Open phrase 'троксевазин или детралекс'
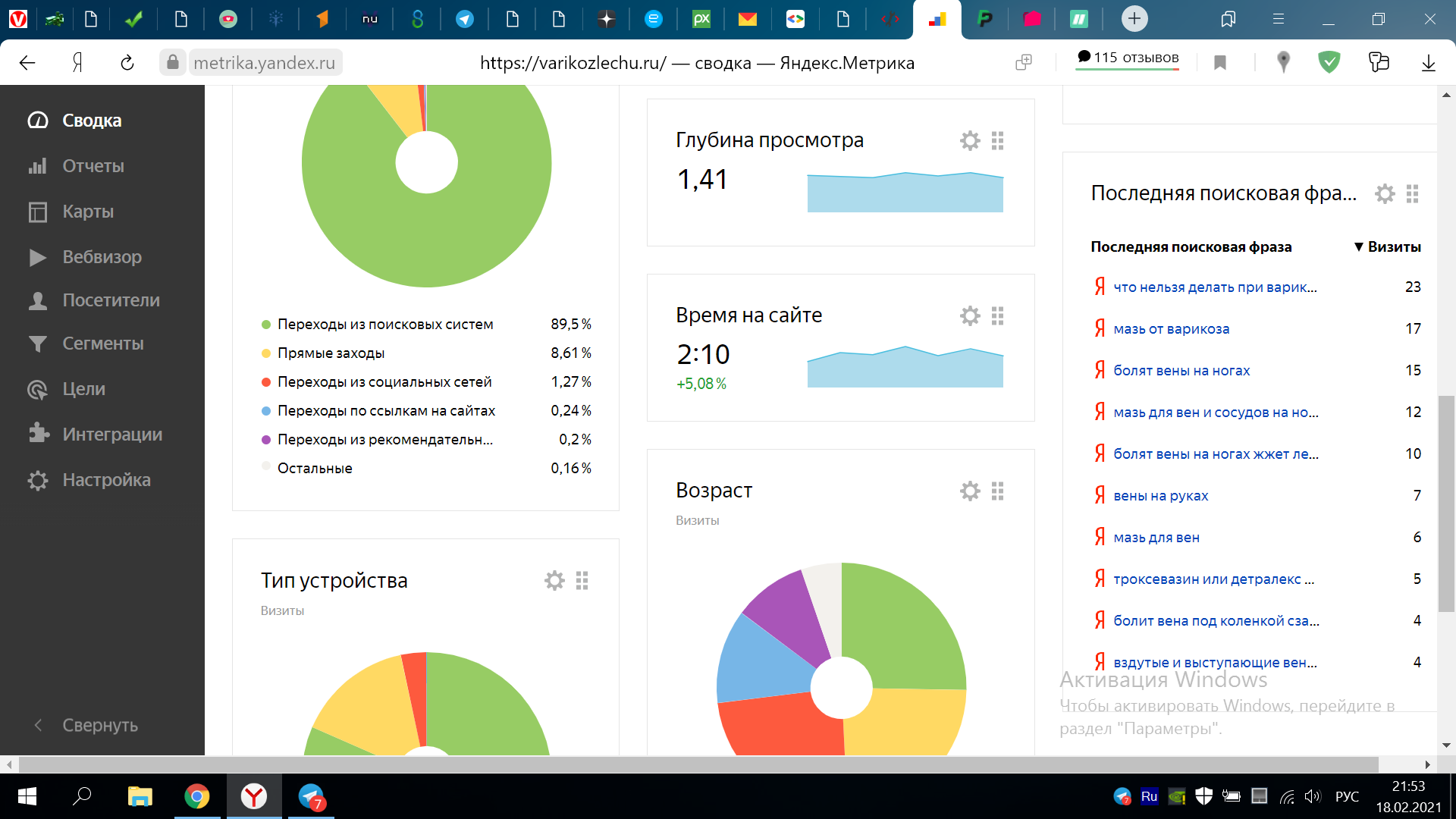The image size is (1456, 819). (x=1213, y=579)
